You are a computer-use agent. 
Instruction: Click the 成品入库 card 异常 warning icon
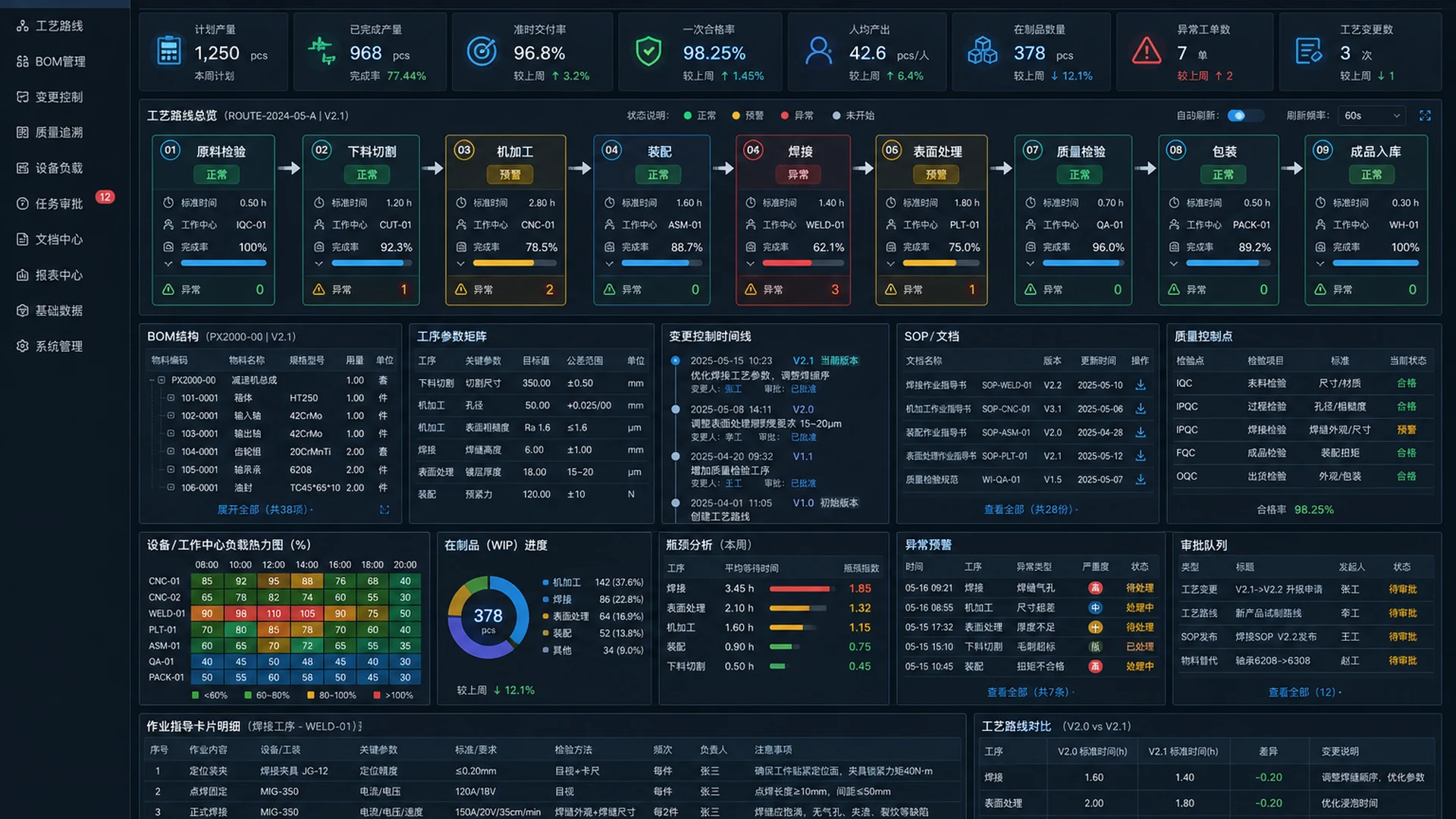click(x=1320, y=290)
